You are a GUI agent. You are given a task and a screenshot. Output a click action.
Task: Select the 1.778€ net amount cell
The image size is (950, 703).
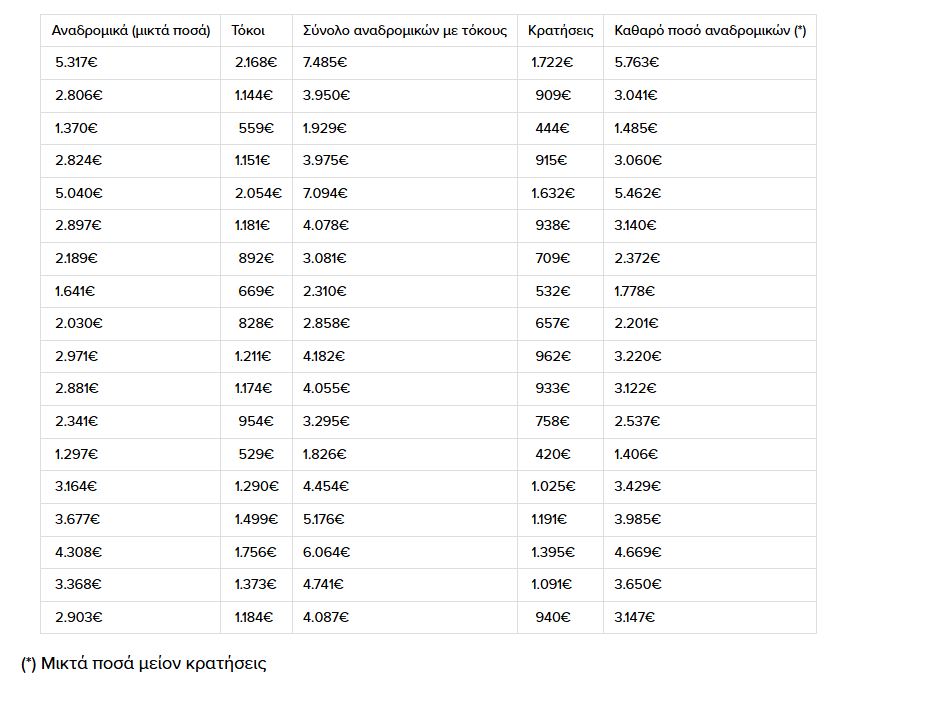(x=635, y=291)
